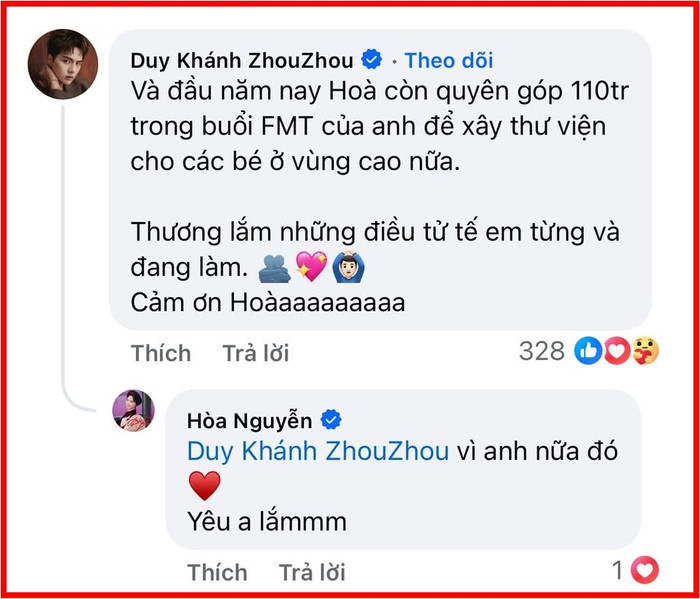Click the sparkling pink heart emoji in comment
The height and width of the screenshot is (599, 700).
pyautogui.click(x=312, y=266)
